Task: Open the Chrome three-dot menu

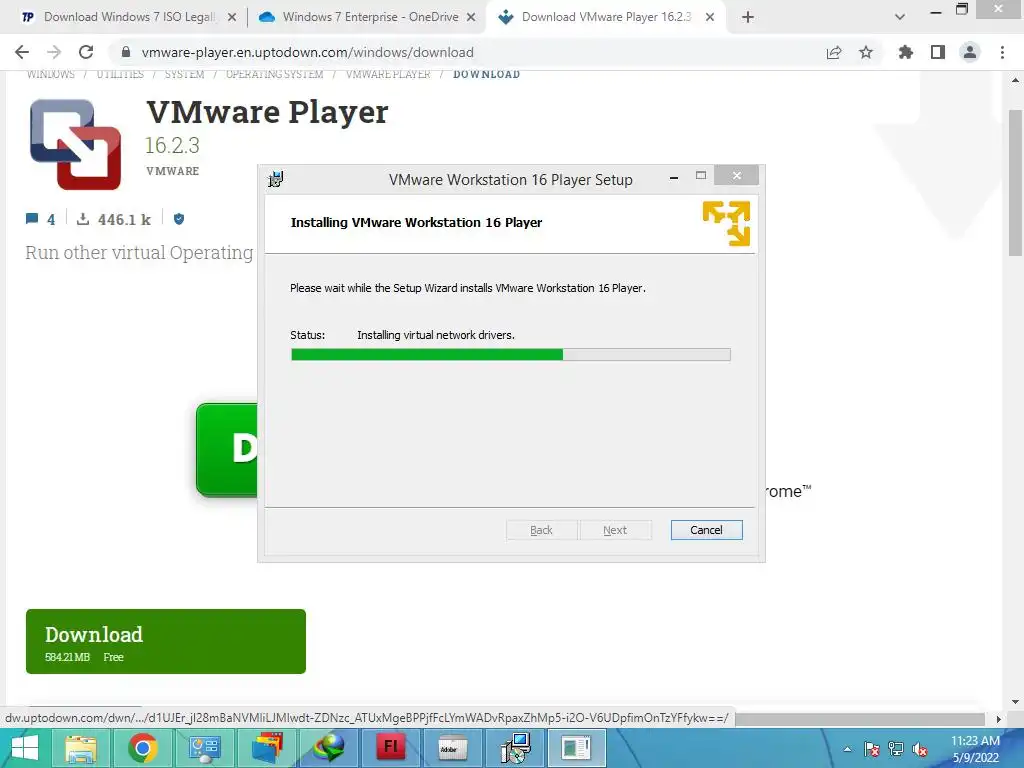Action: click(x=1002, y=52)
